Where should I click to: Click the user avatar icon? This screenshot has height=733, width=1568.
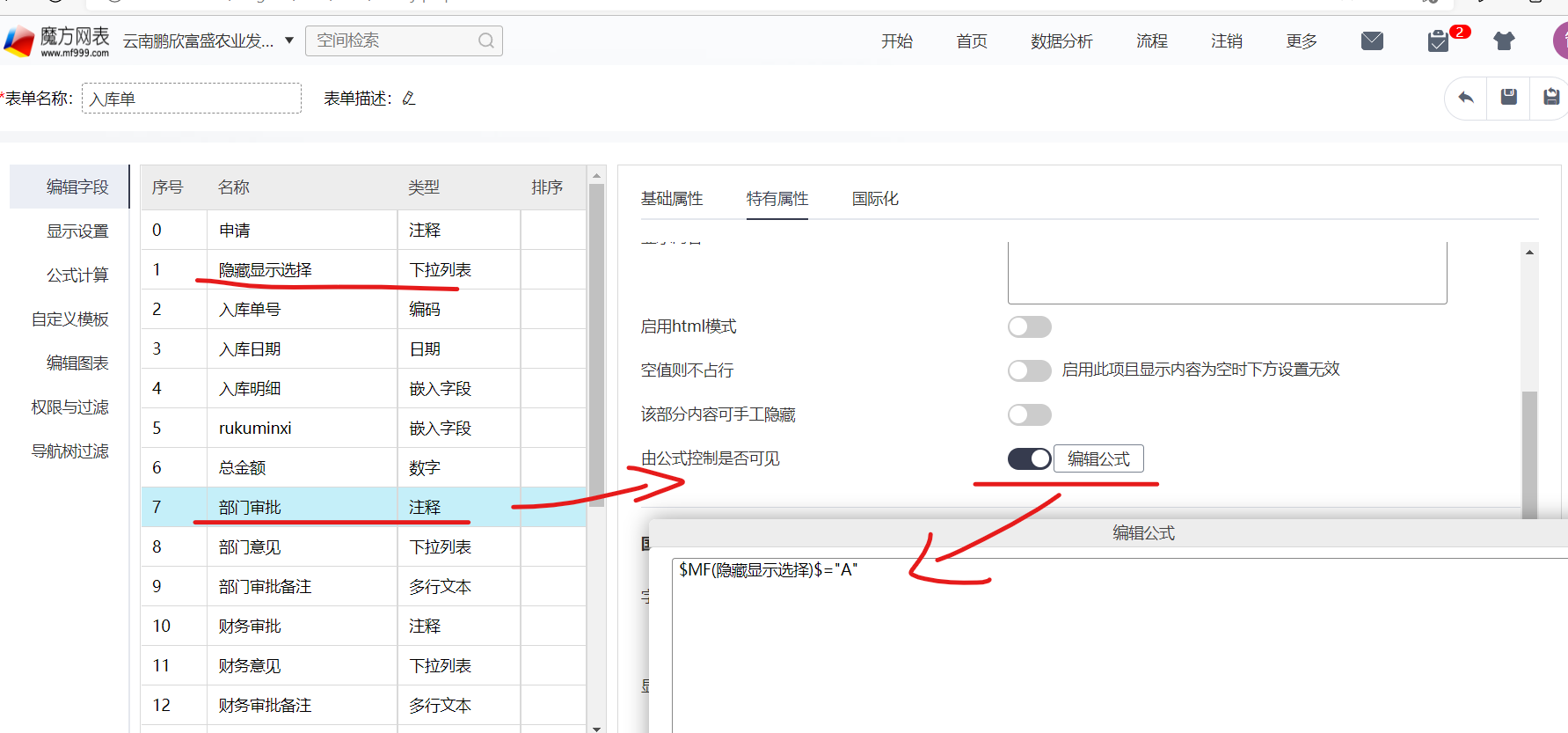point(1560,40)
